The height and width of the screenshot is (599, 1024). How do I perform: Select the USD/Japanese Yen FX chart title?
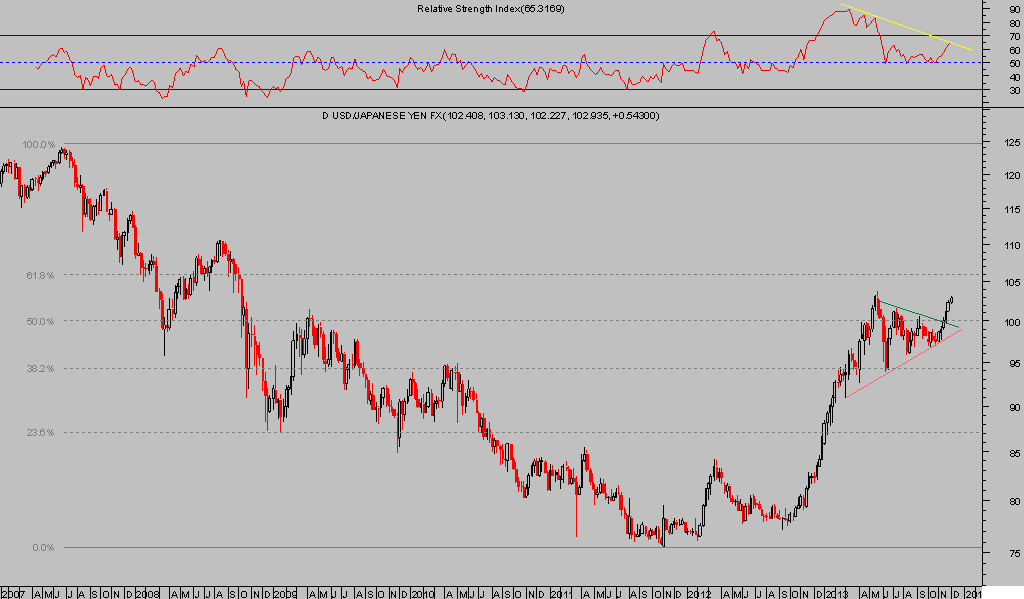[490, 116]
